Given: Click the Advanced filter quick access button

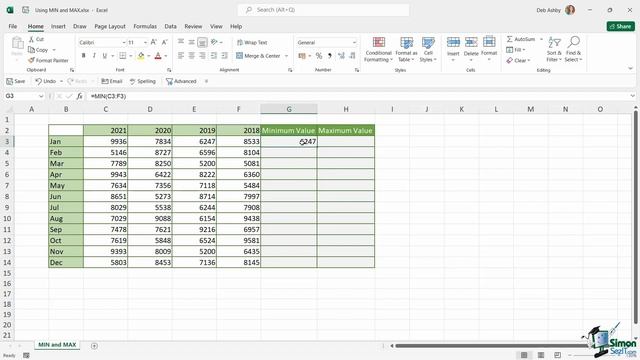Looking at the screenshot, I should click(181, 81).
